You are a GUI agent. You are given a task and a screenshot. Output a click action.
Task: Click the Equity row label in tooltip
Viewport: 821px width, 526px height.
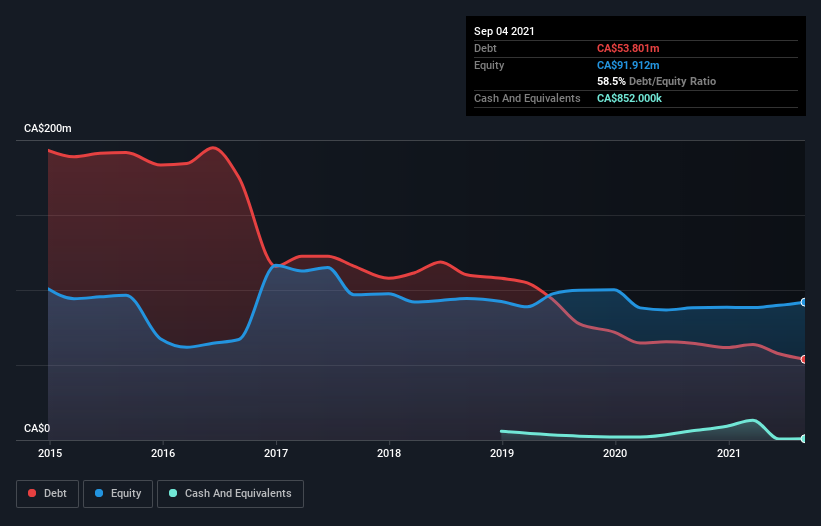tap(489, 65)
